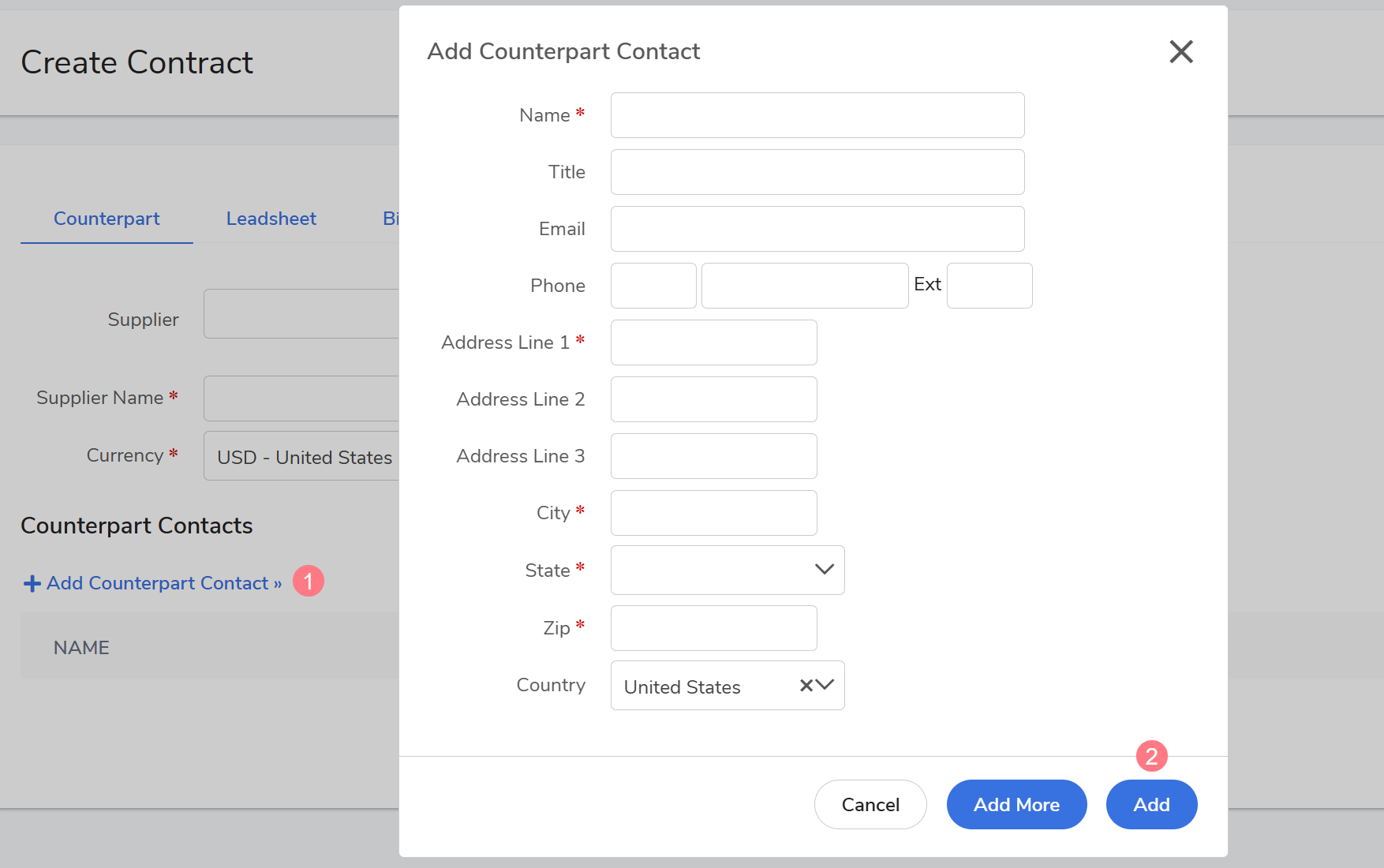
Task: Click the plus icon for adding contact
Action: [x=32, y=583]
